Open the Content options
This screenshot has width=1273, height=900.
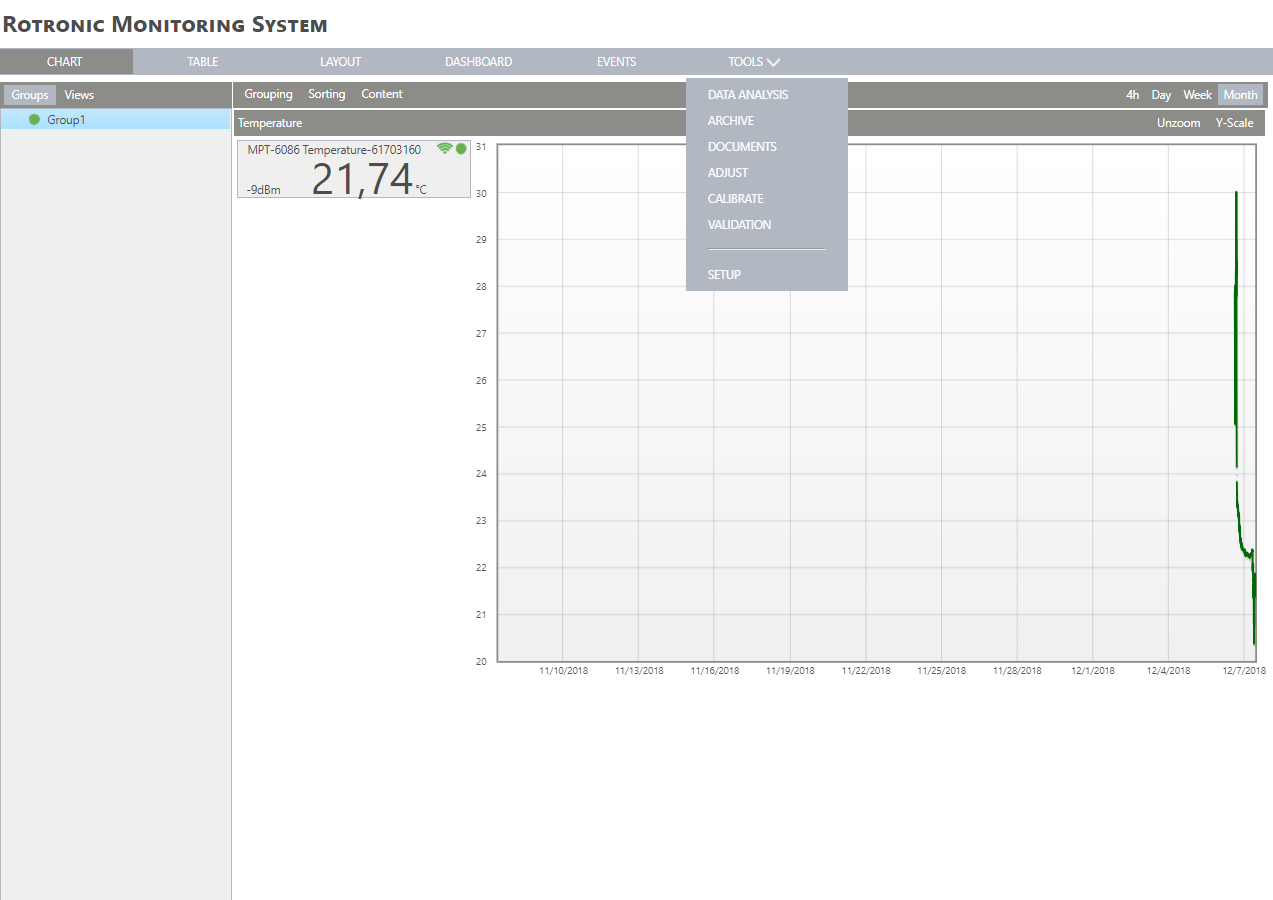[382, 94]
